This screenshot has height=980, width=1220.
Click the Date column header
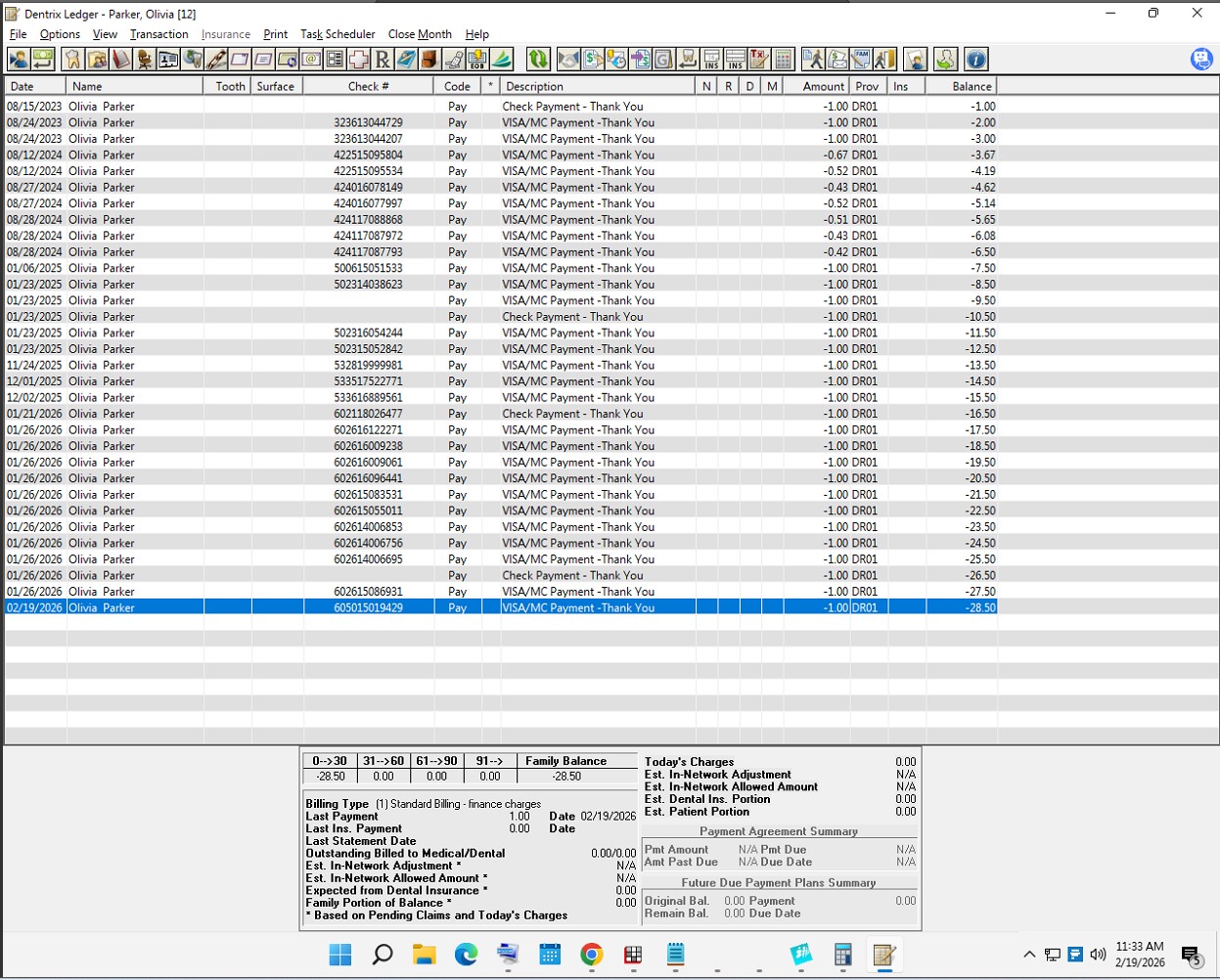coord(35,86)
